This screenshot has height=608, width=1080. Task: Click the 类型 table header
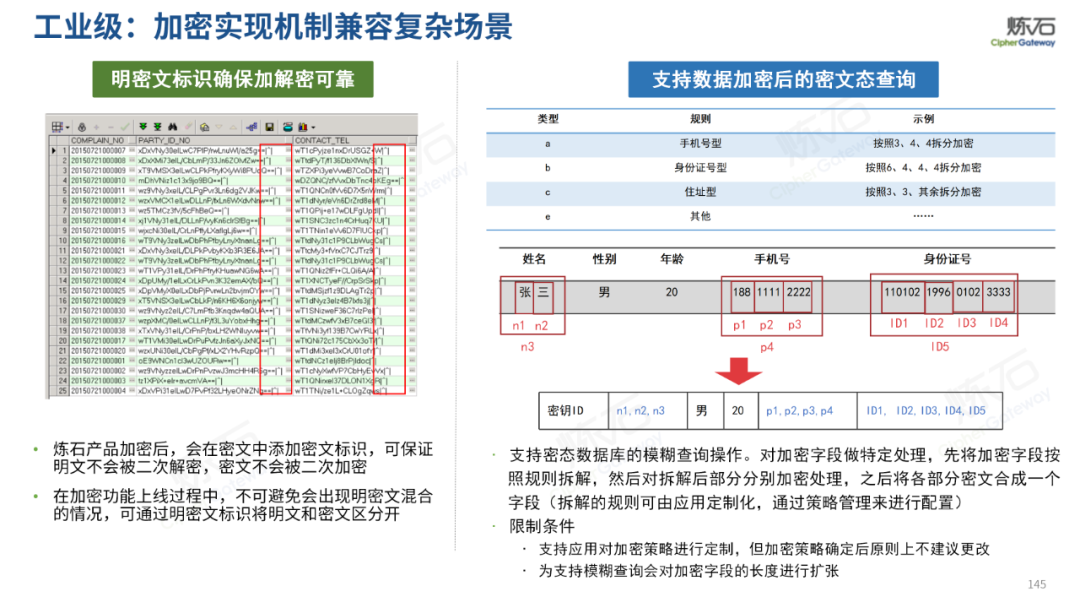pyautogui.click(x=548, y=119)
